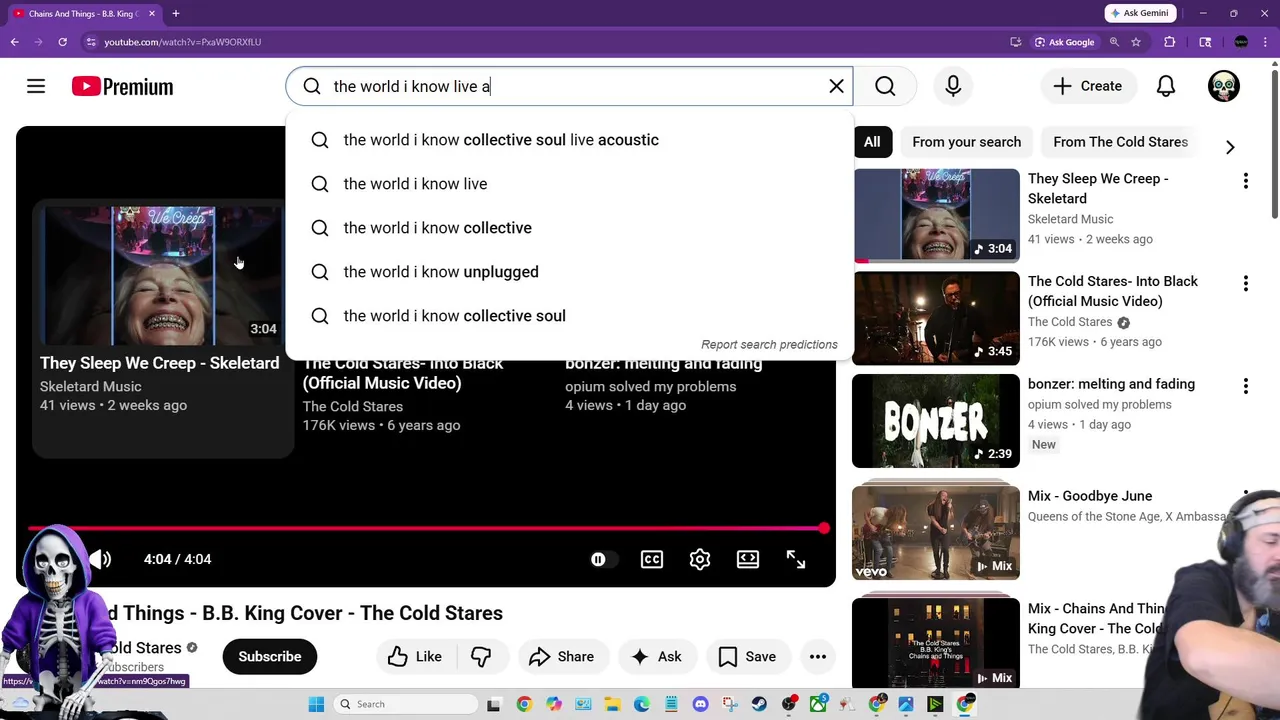Image resolution: width=1280 pixels, height=720 pixels.
Task: Open bonzer melting and fading sidebar thumbnail
Action: click(x=936, y=421)
